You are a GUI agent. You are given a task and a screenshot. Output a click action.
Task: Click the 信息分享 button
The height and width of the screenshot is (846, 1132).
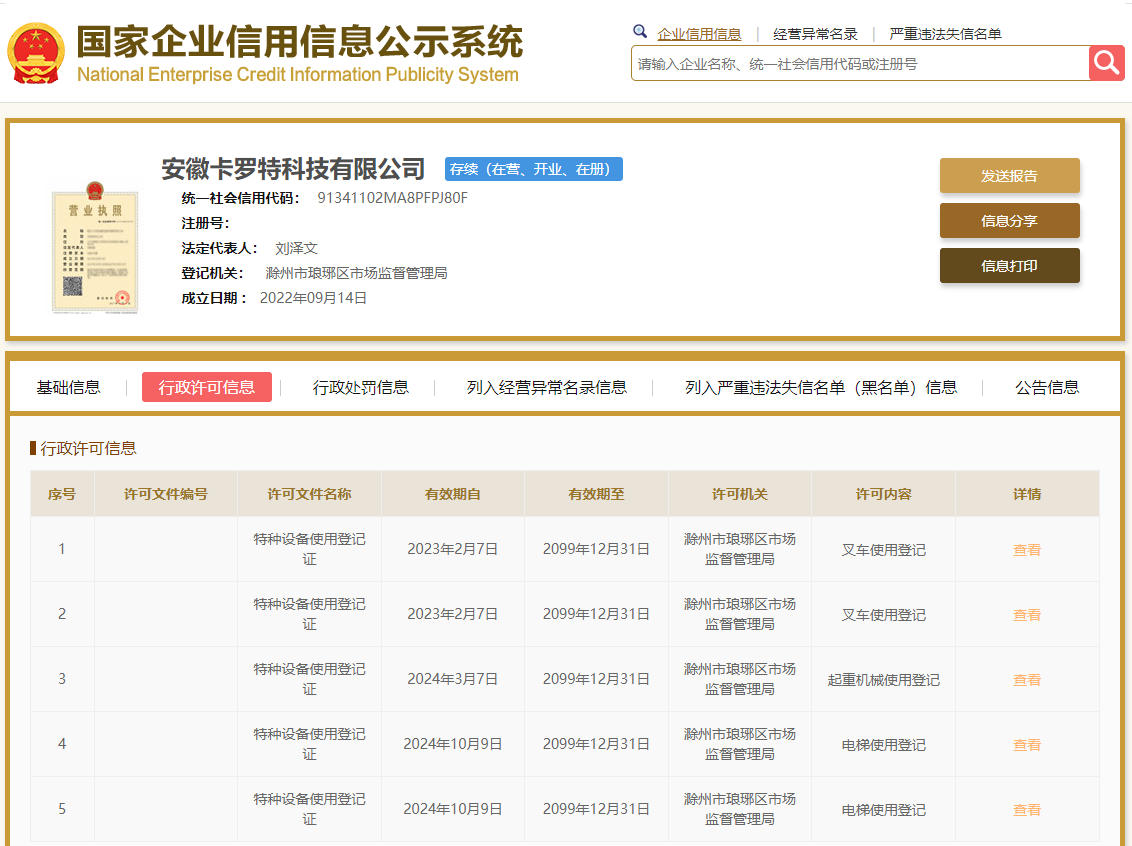(x=1009, y=221)
